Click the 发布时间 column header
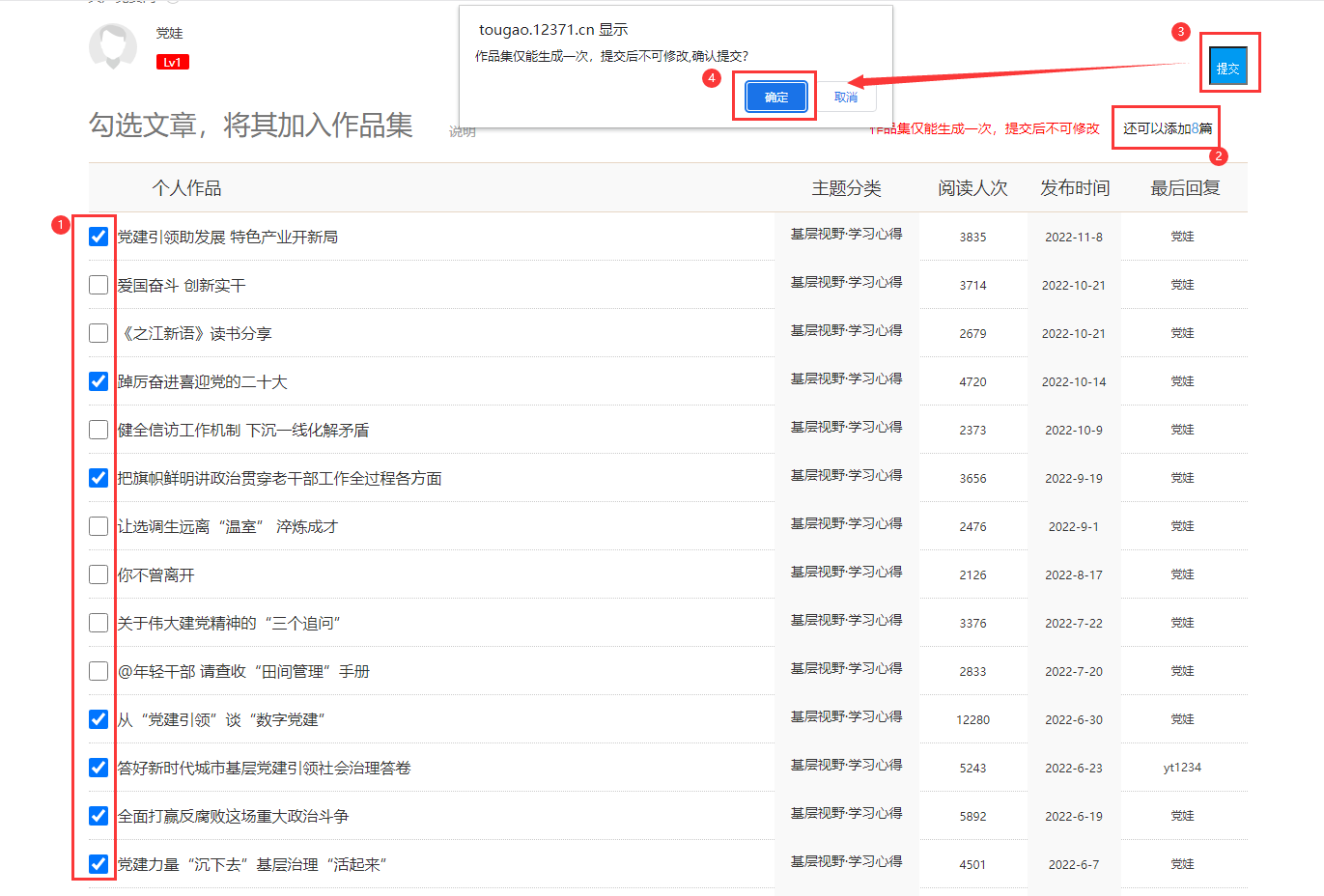The width and height of the screenshot is (1324, 896). pyautogui.click(x=1074, y=188)
